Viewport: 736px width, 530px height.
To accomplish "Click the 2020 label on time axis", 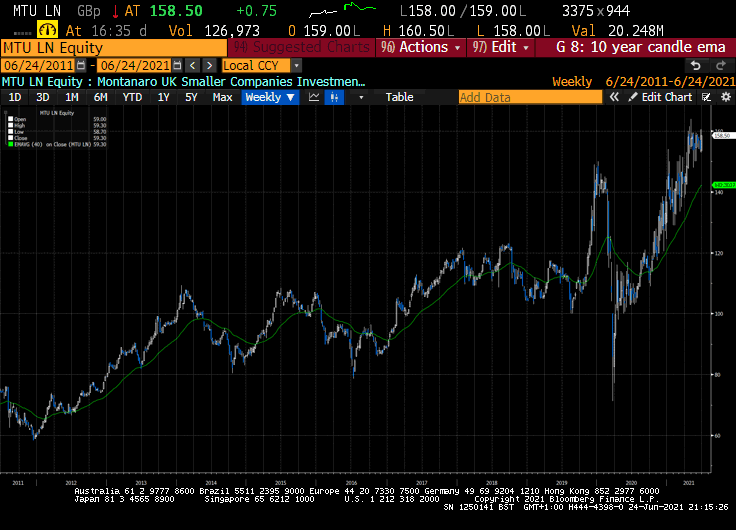I will tap(631, 483).
